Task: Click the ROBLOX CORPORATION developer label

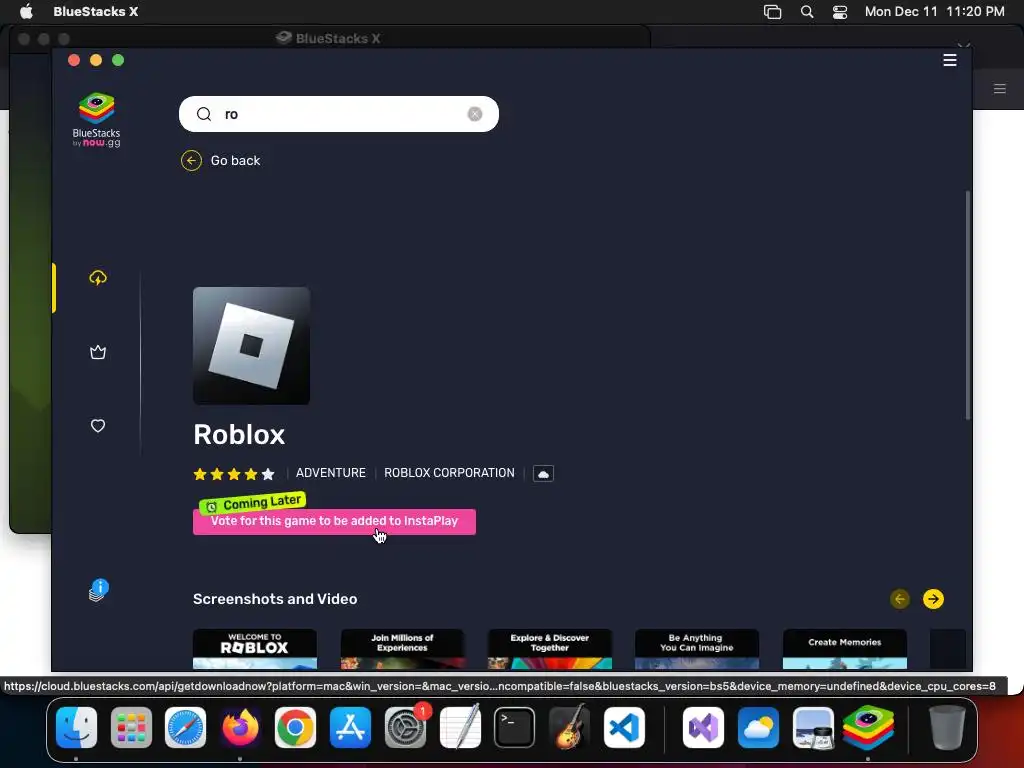Action: 449,473
